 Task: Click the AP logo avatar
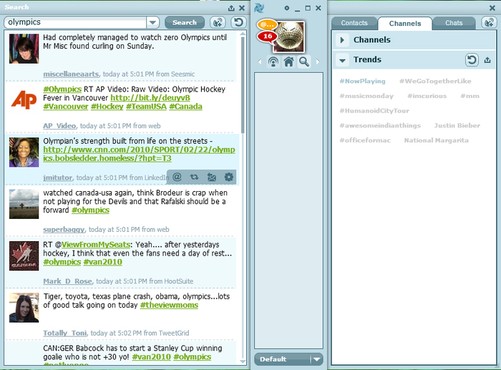24,100
